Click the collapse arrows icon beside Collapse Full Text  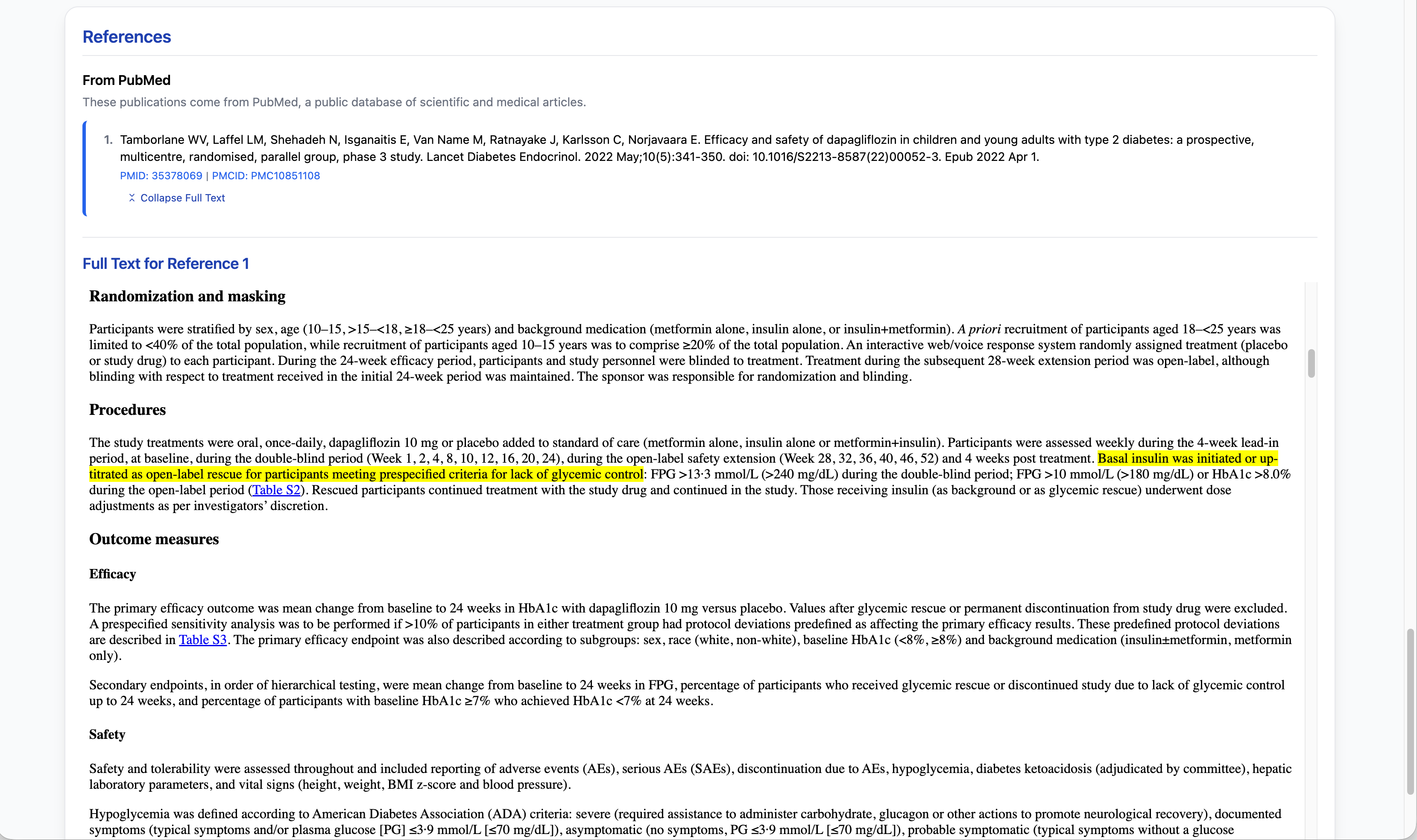tap(132, 198)
